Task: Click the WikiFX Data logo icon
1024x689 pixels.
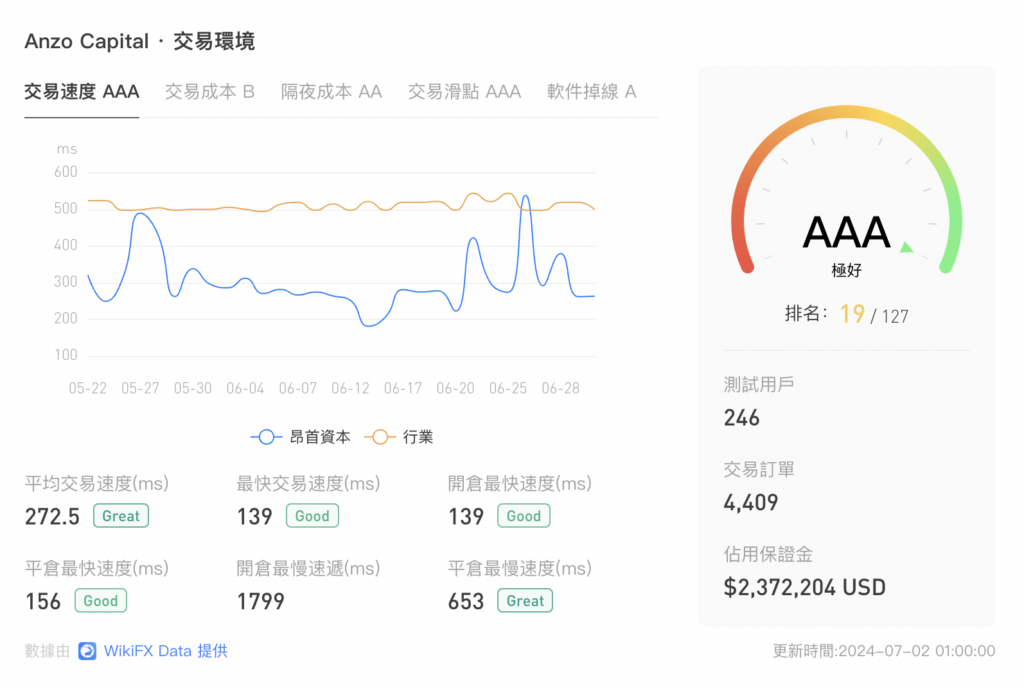Action: [x=88, y=651]
